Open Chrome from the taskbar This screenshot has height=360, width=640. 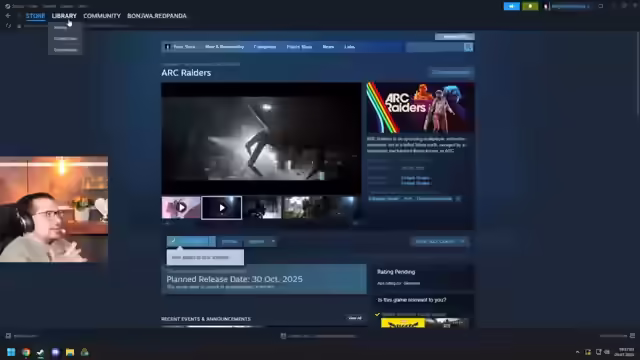(26, 352)
